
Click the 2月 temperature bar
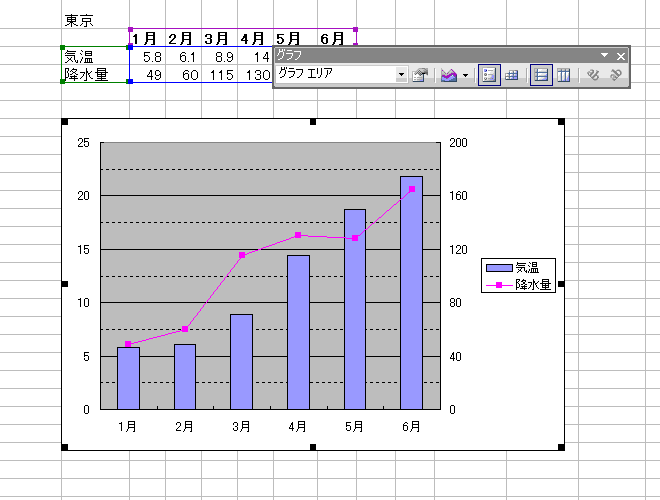click(x=185, y=377)
